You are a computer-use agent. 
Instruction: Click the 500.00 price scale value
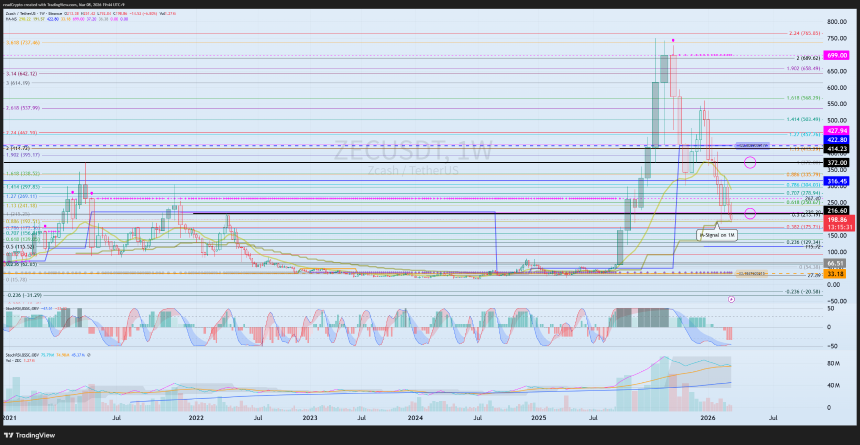tap(836, 121)
